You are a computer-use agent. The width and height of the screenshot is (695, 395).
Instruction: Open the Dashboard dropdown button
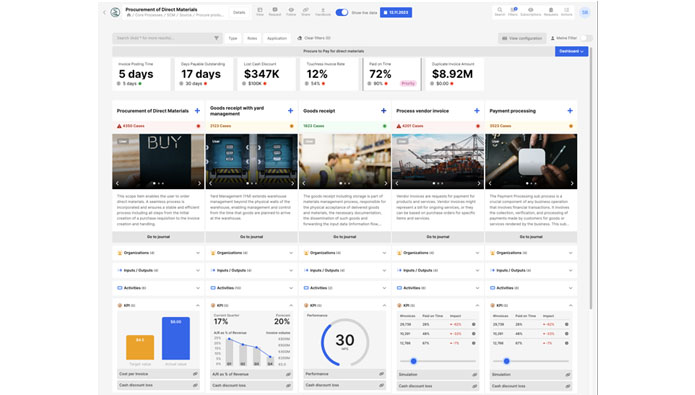click(x=571, y=51)
